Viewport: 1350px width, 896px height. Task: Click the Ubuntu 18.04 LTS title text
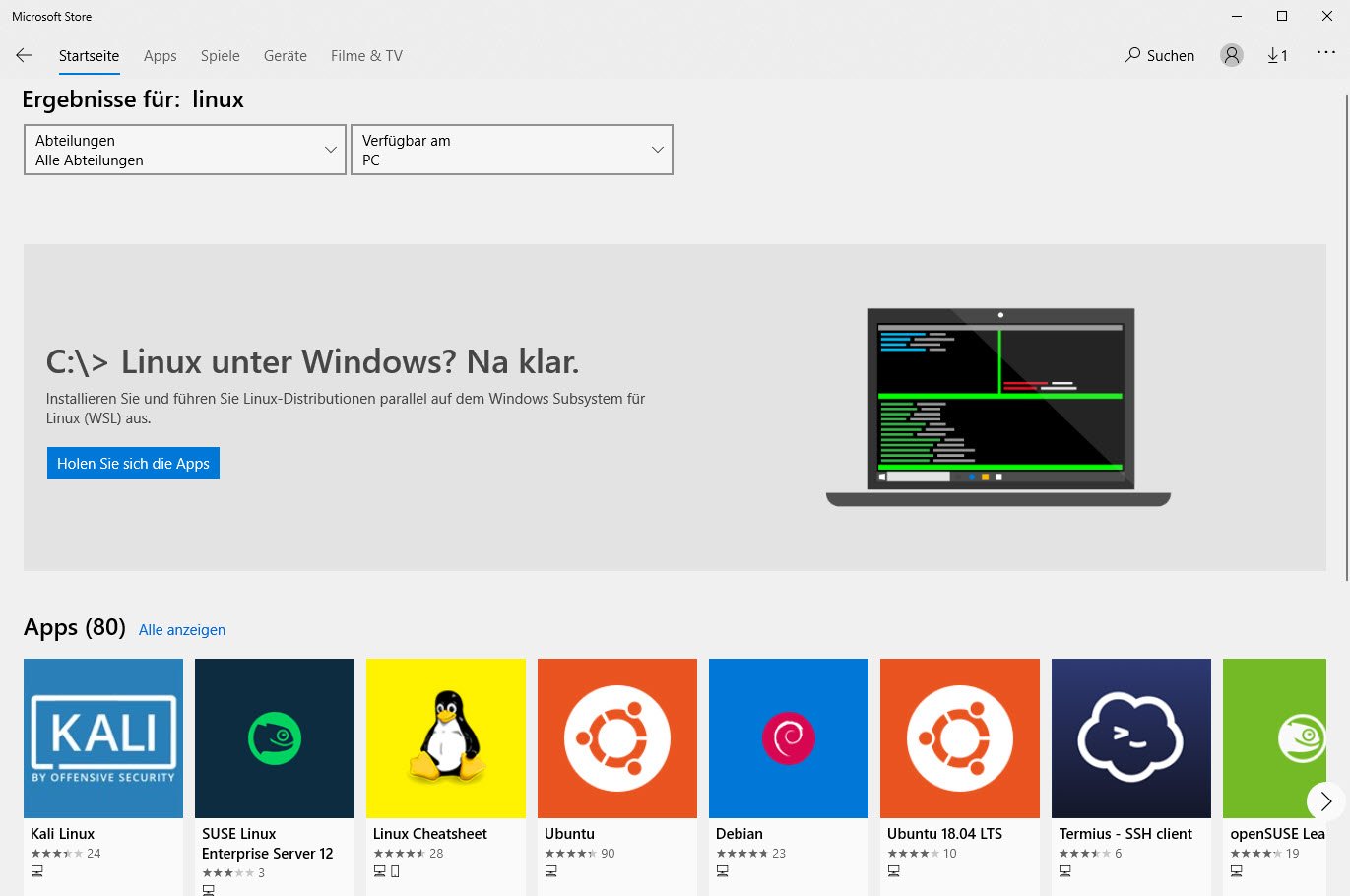945,834
